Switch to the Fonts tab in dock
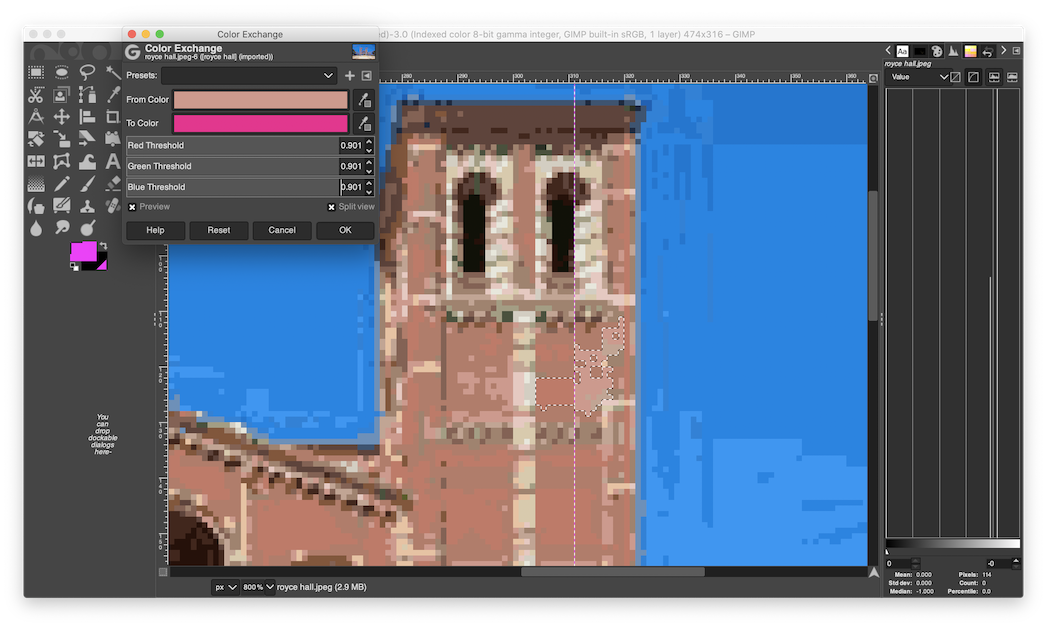 coord(903,51)
